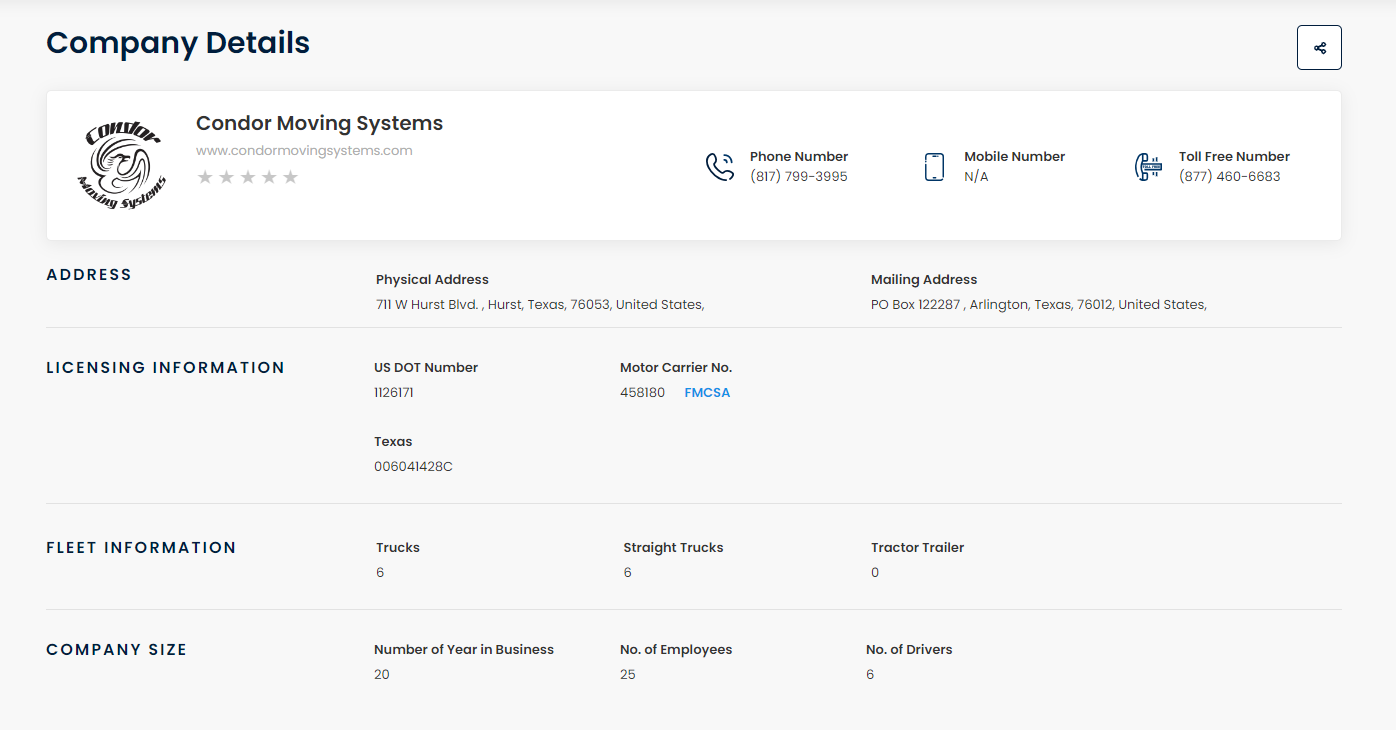
Task: Open www.condormovingsystems.com website link
Action: (x=304, y=151)
